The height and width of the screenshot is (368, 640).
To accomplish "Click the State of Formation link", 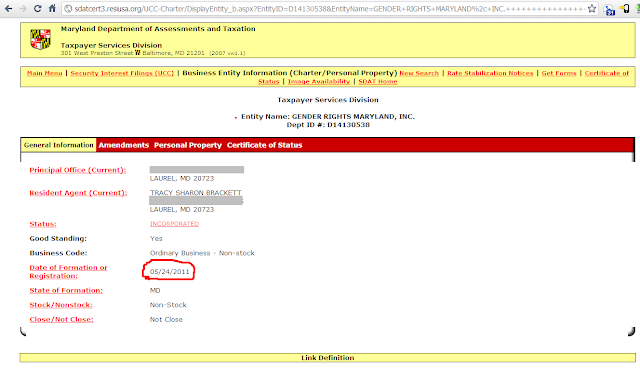I will pos(66,290).
